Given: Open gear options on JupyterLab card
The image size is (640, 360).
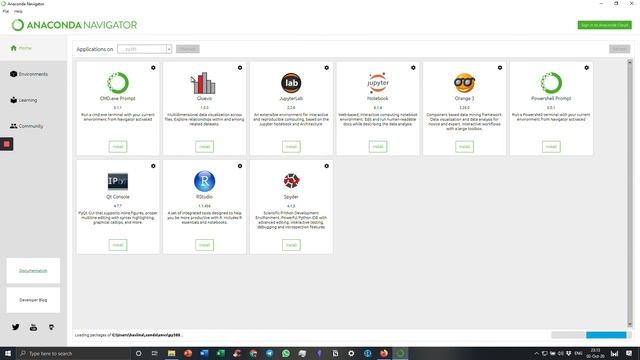Looking at the screenshot, I should (x=327, y=68).
